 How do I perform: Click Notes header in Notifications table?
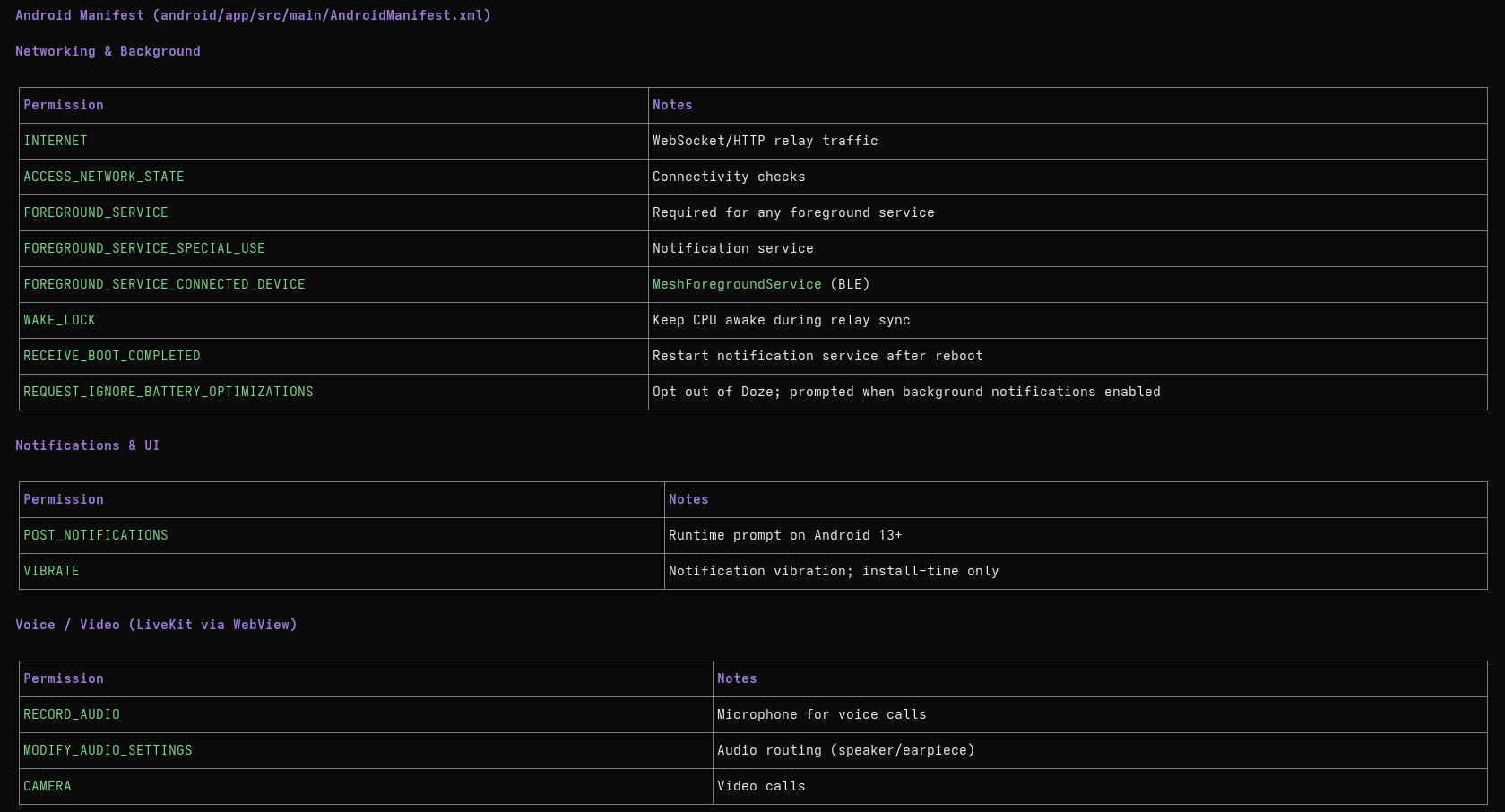(x=688, y=499)
